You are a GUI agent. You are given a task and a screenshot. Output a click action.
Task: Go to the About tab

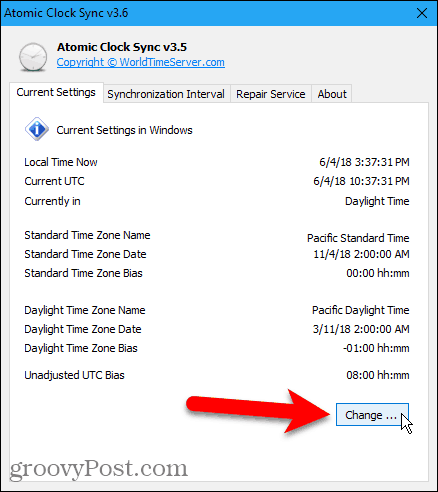tap(332, 94)
